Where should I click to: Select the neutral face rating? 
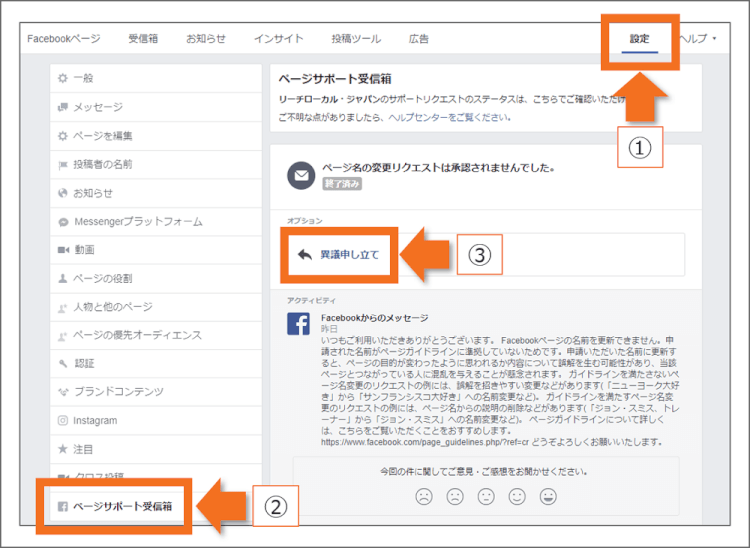tap(486, 496)
